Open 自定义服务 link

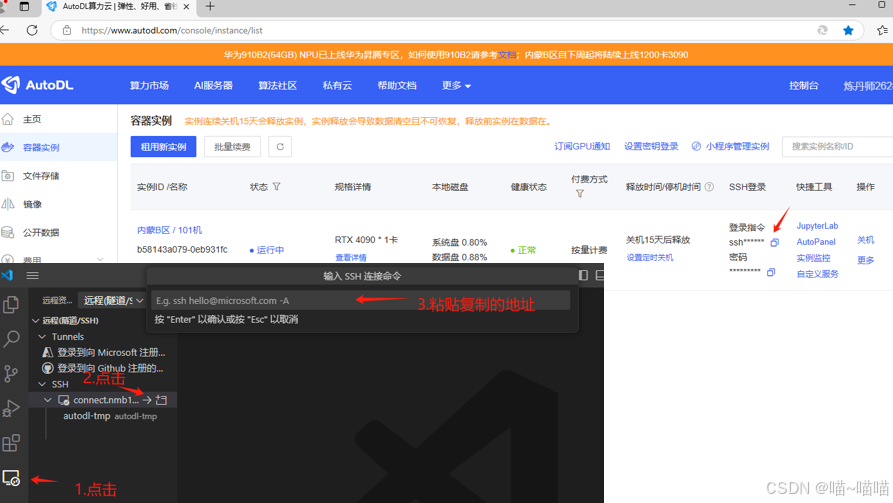coord(817,273)
